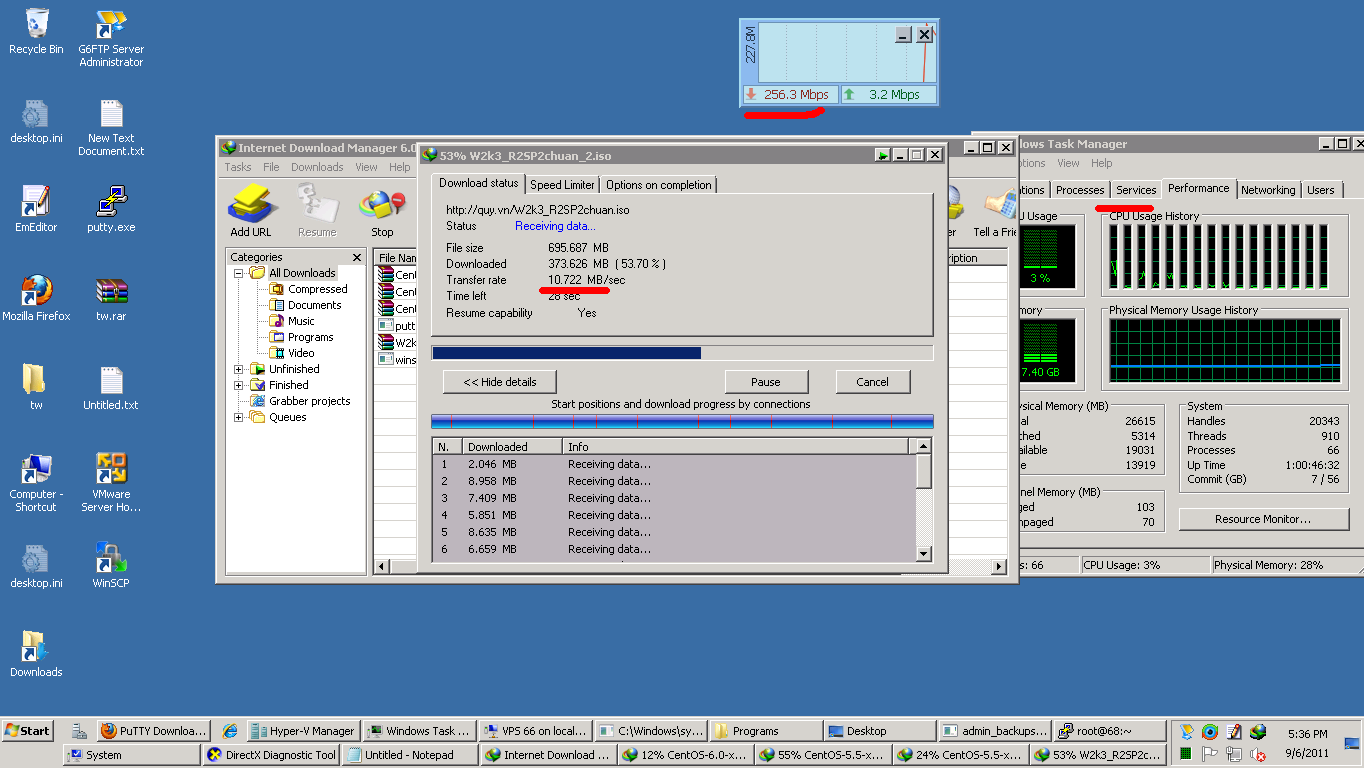Select the Music category in IDM tree
The width and height of the screenshot is (1364, 768).
301,321
